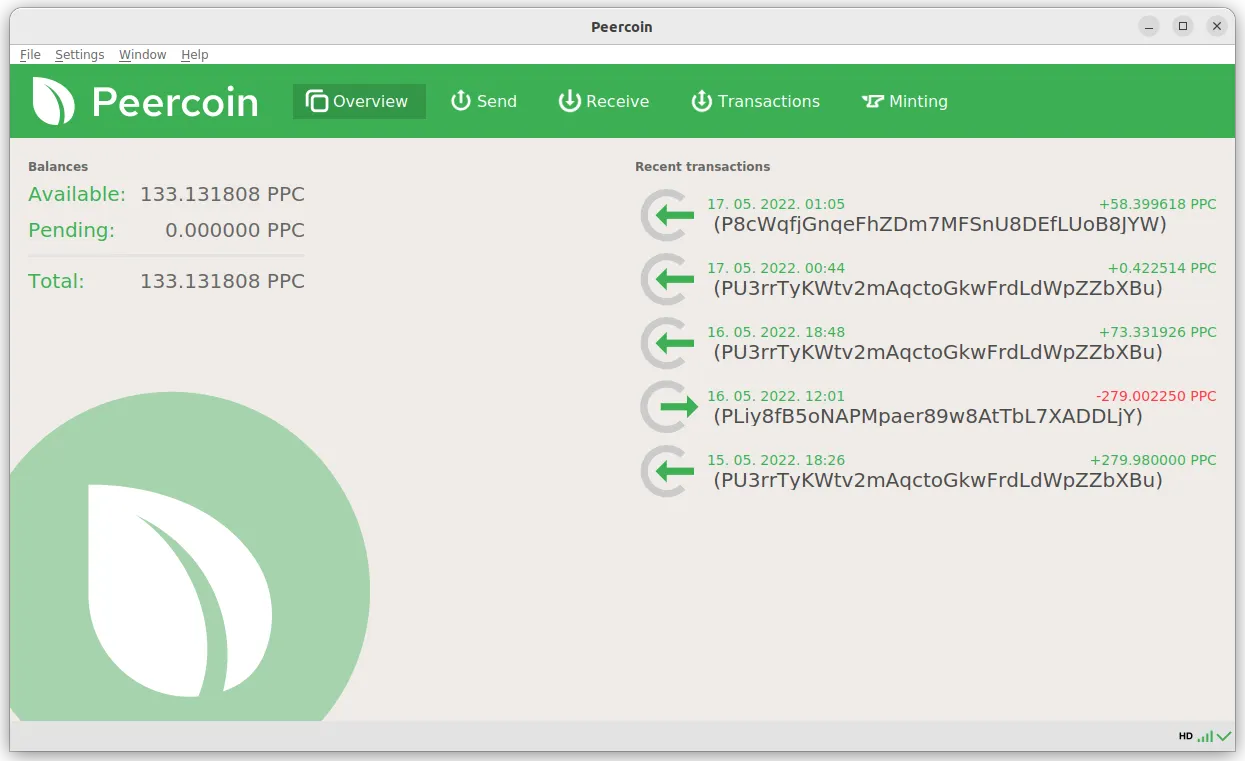Click the 17. 05. 2022. 01:05 timestamp
This screenshot has width=1245, height=761.
coord(776,204)
